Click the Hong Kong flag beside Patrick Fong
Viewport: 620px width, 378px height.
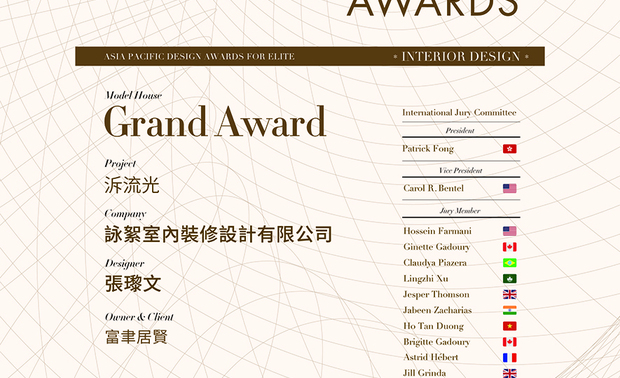click(x=510, y=149)
